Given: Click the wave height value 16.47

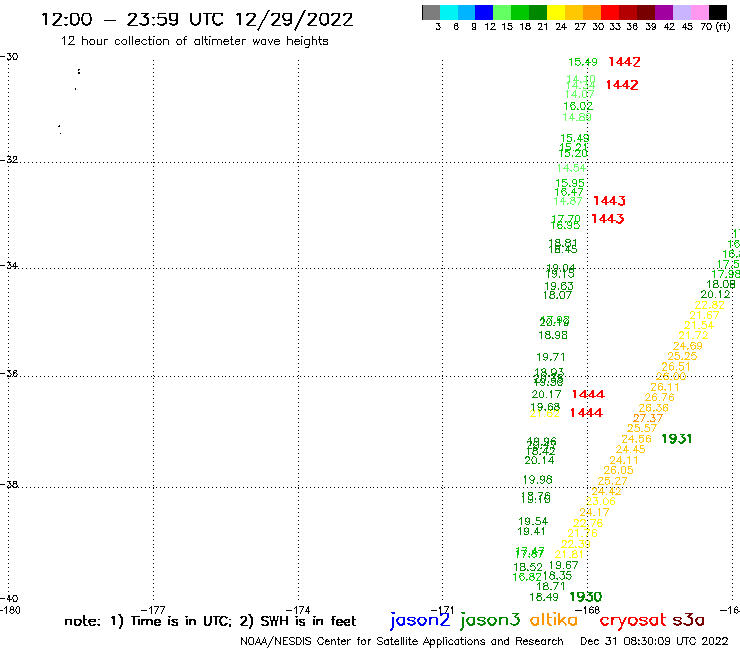Looking at the screenshot, I should tap(569, 192).
